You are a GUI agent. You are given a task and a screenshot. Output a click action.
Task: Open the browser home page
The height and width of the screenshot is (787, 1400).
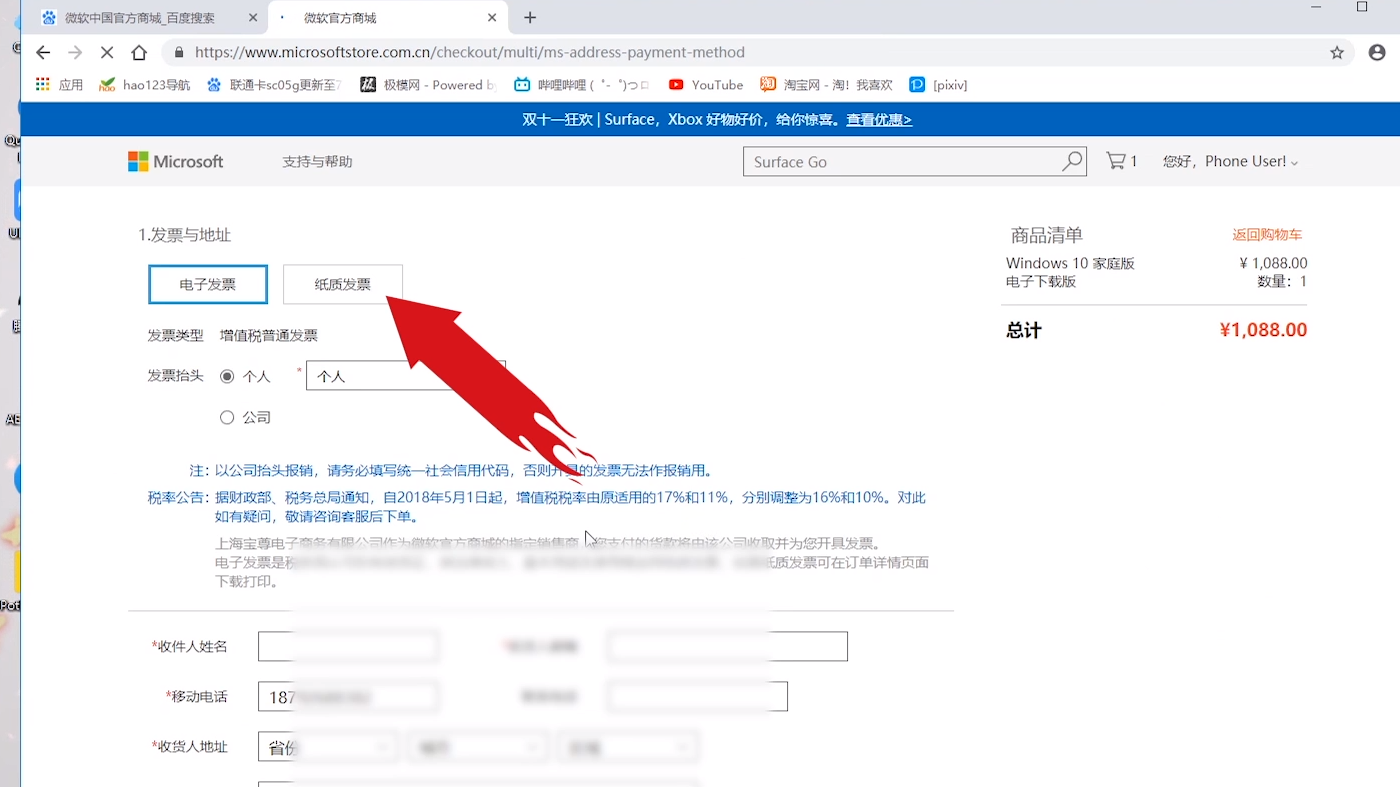[139, 53]
